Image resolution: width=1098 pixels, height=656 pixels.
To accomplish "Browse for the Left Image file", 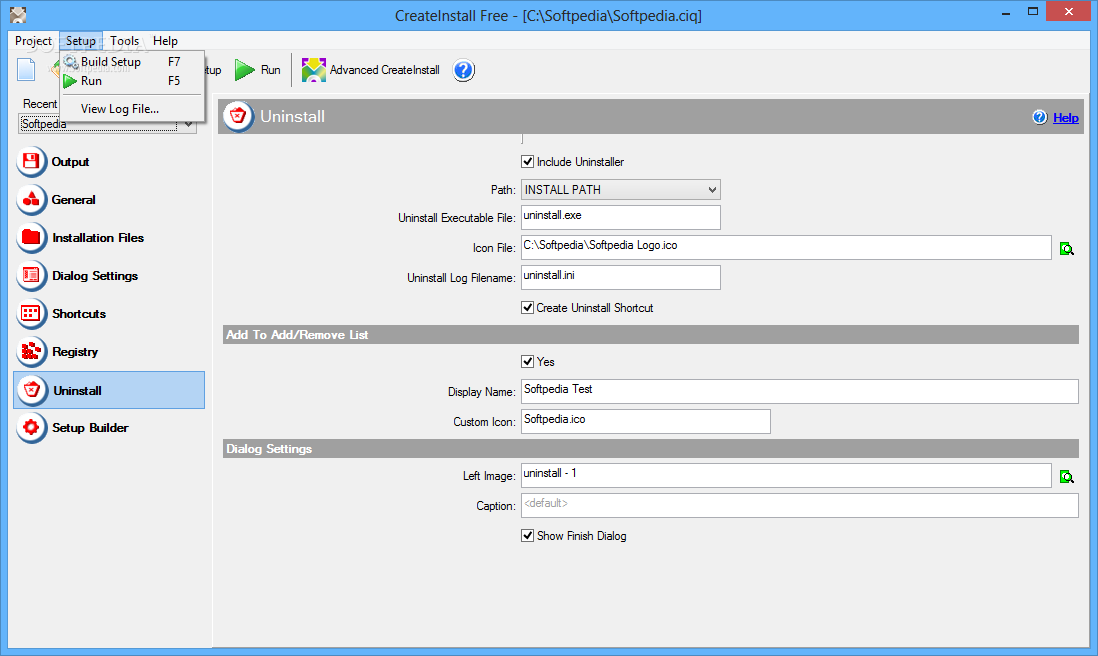I will [1066, 477].
